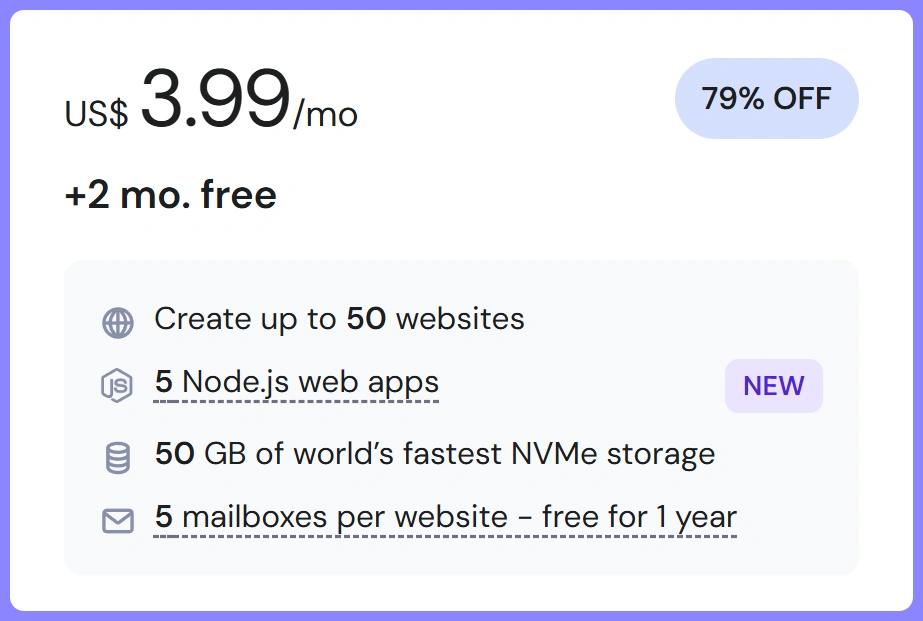Click the dashed underline under Node.js apps
923x621 pixels.
tap(295, 400)
